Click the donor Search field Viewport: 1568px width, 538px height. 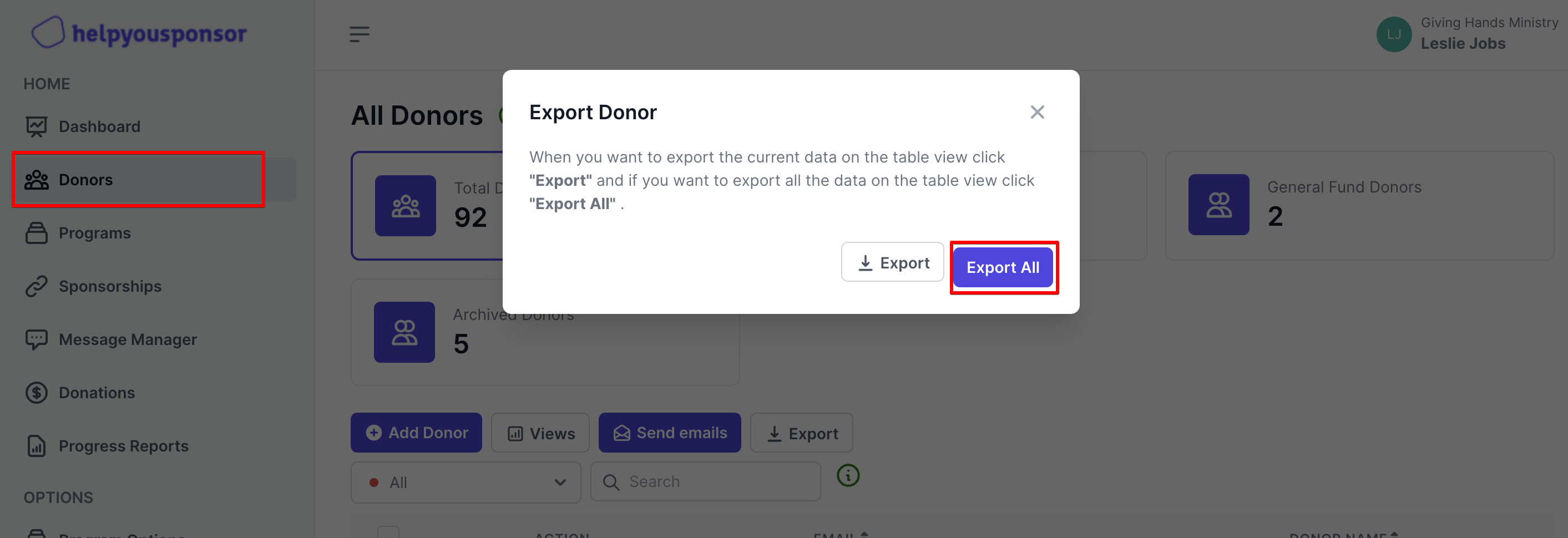pos(712,482)
